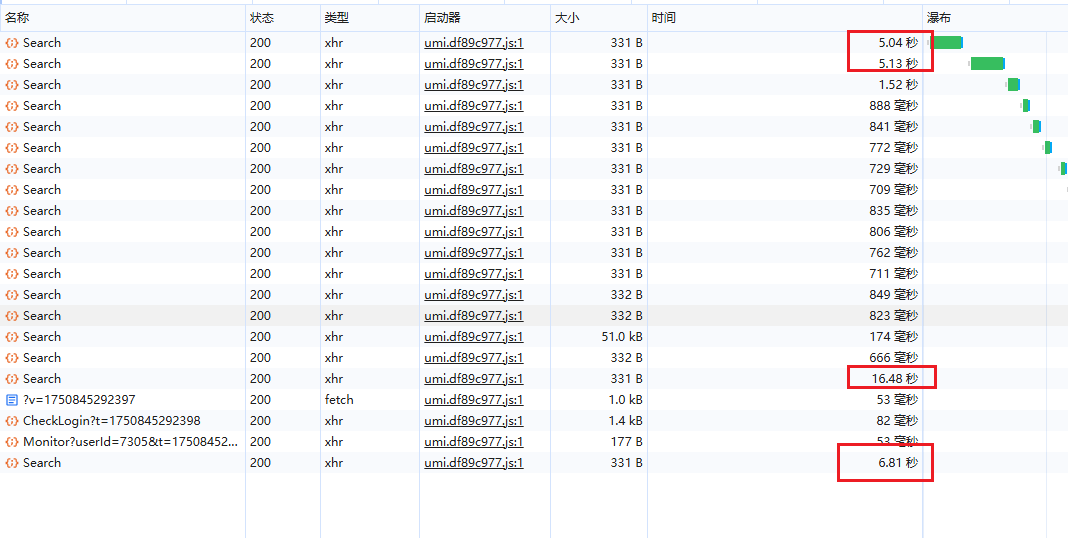Screen dimensions: 1068x538
Task: Click the xhr icon of the 841 毫秒 Search request
Action: [x=12, y=127]
